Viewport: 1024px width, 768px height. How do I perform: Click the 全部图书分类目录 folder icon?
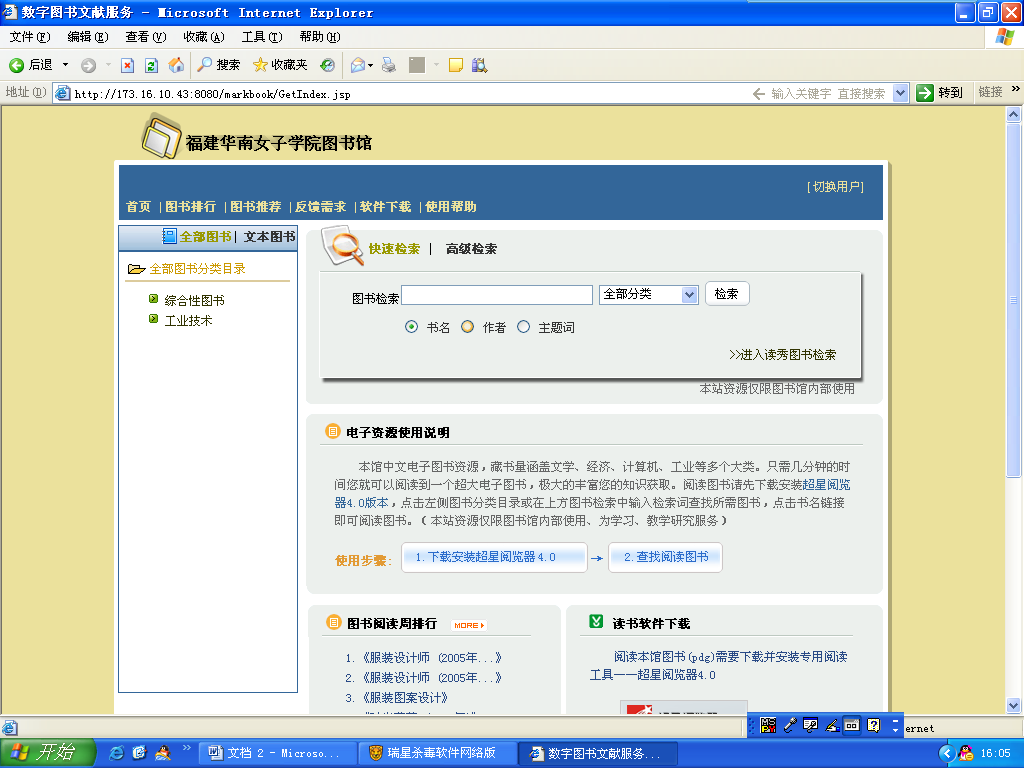[x=136, y=269]
